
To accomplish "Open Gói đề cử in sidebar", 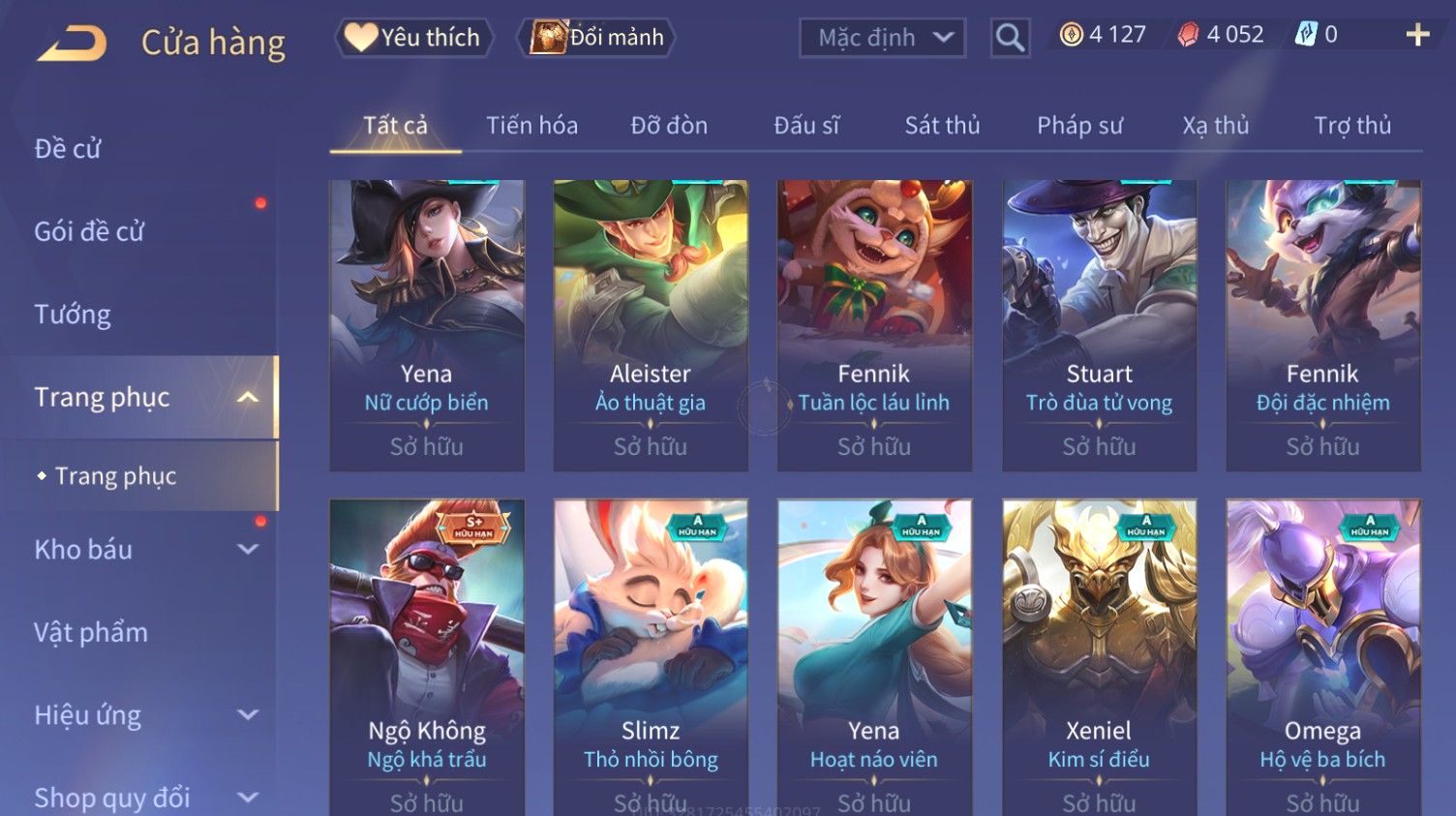I will coord(89,231).
